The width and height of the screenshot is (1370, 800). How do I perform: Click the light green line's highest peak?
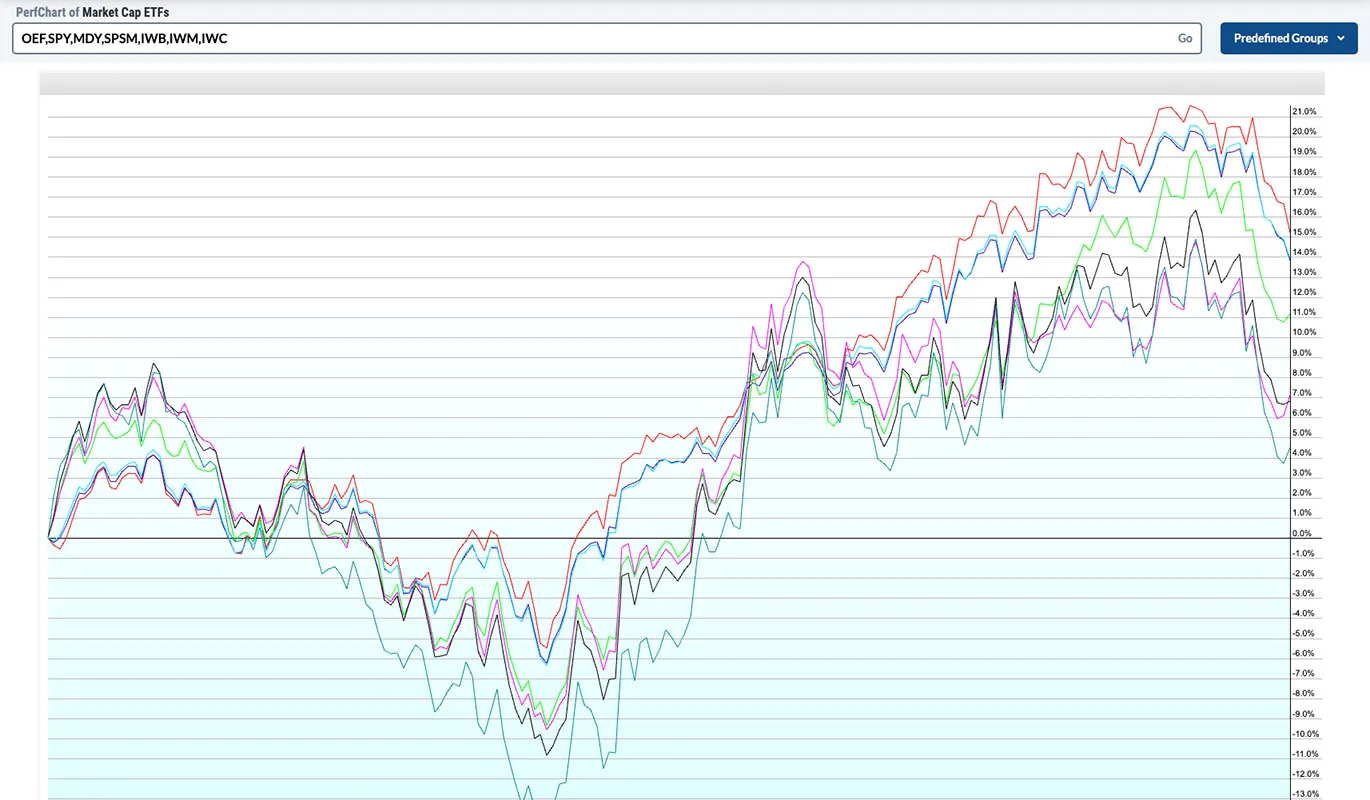coord(1194,151)
